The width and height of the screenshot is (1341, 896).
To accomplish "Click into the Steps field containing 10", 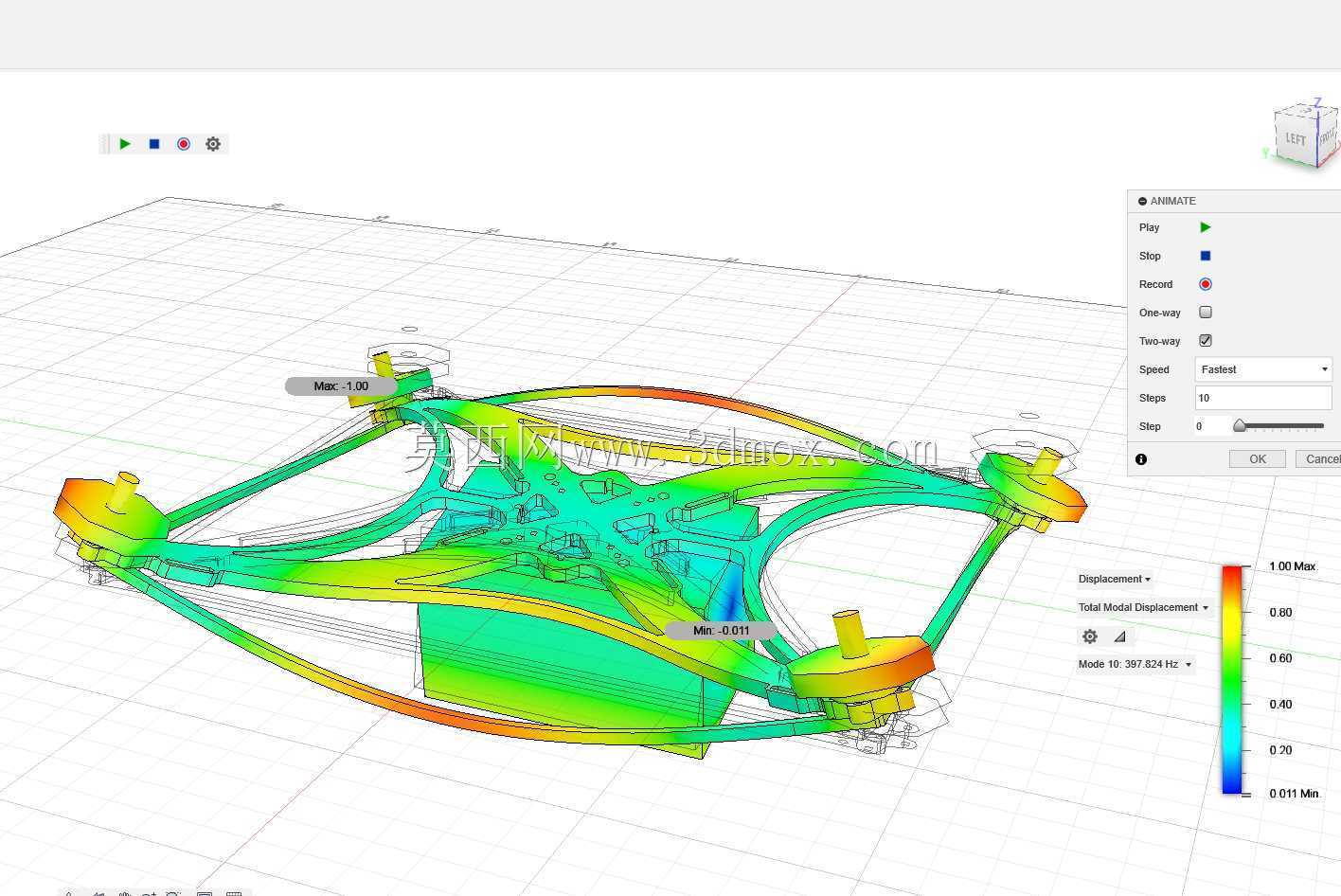I will pyautogui.click(x=1263, y=398).
